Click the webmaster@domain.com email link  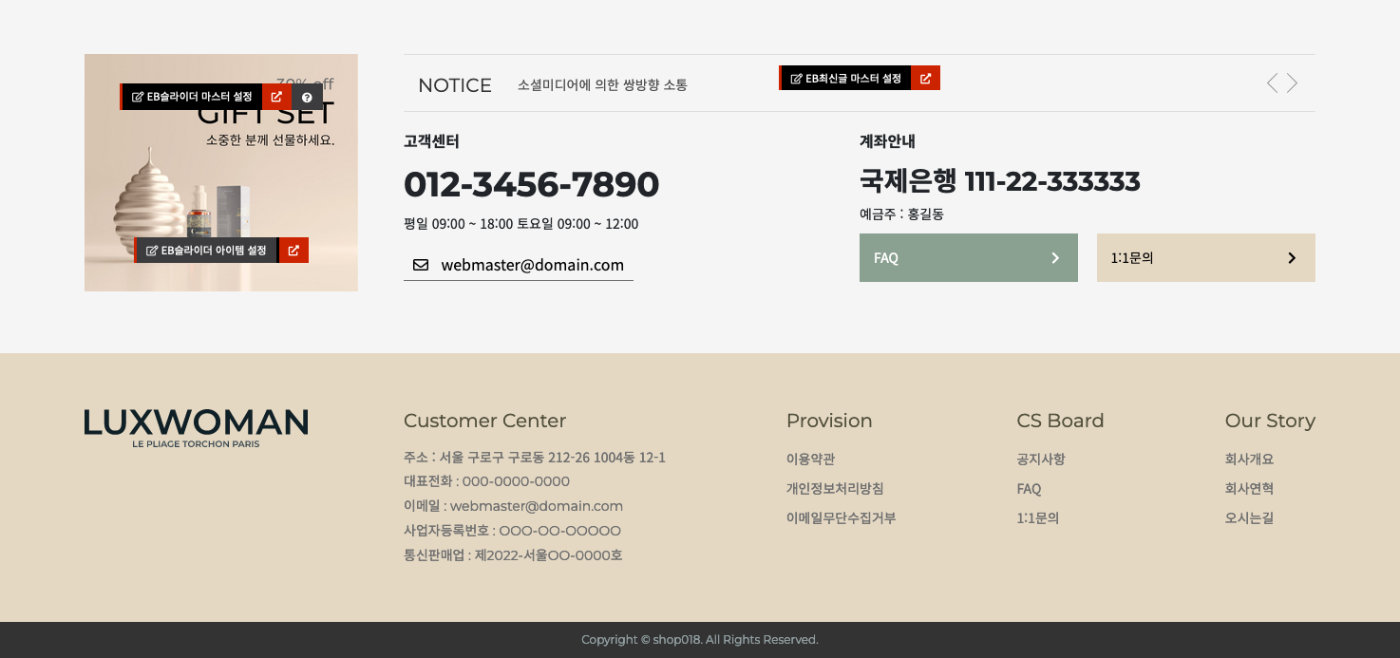(x=532, y=265)
